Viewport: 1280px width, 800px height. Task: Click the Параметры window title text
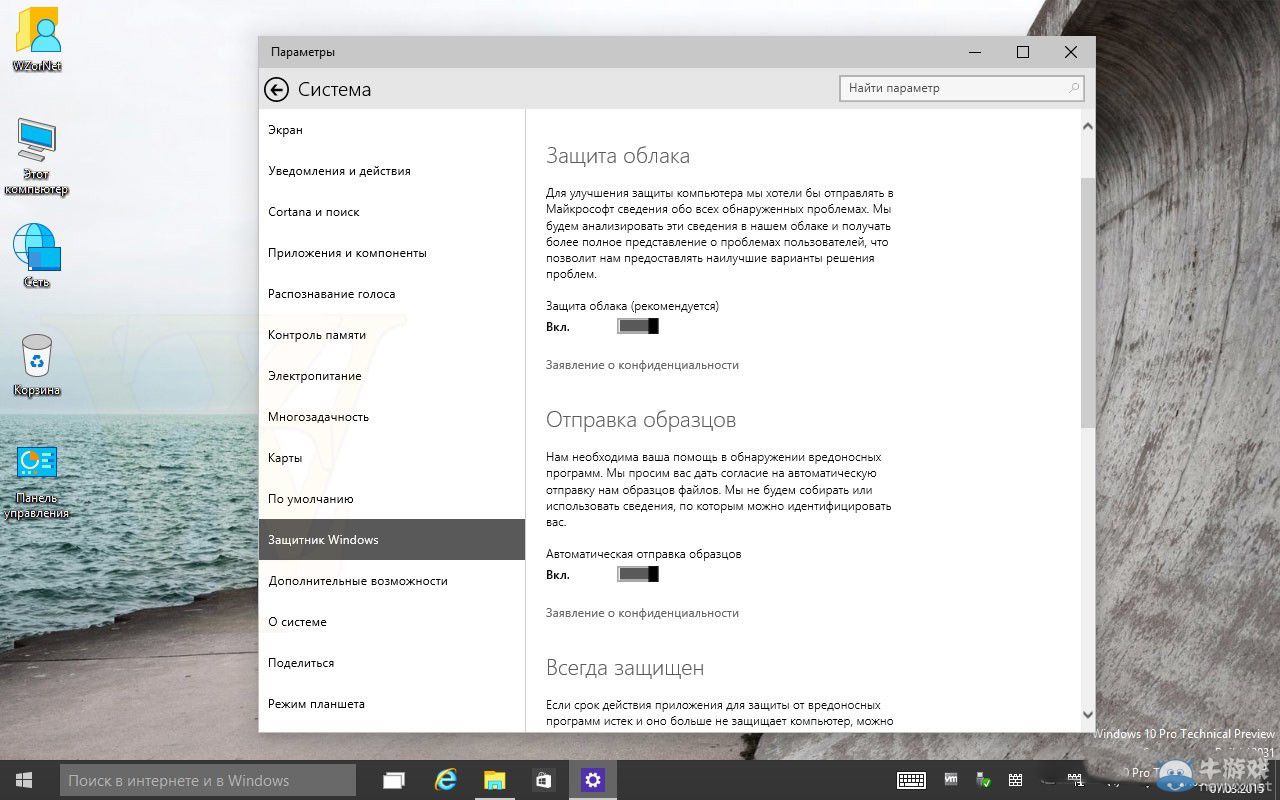click(303, 52)
